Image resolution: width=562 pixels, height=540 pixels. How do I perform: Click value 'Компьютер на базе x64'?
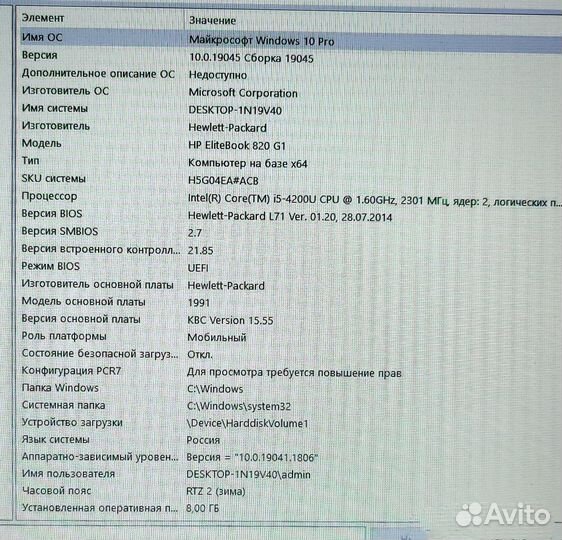[248, 163]
